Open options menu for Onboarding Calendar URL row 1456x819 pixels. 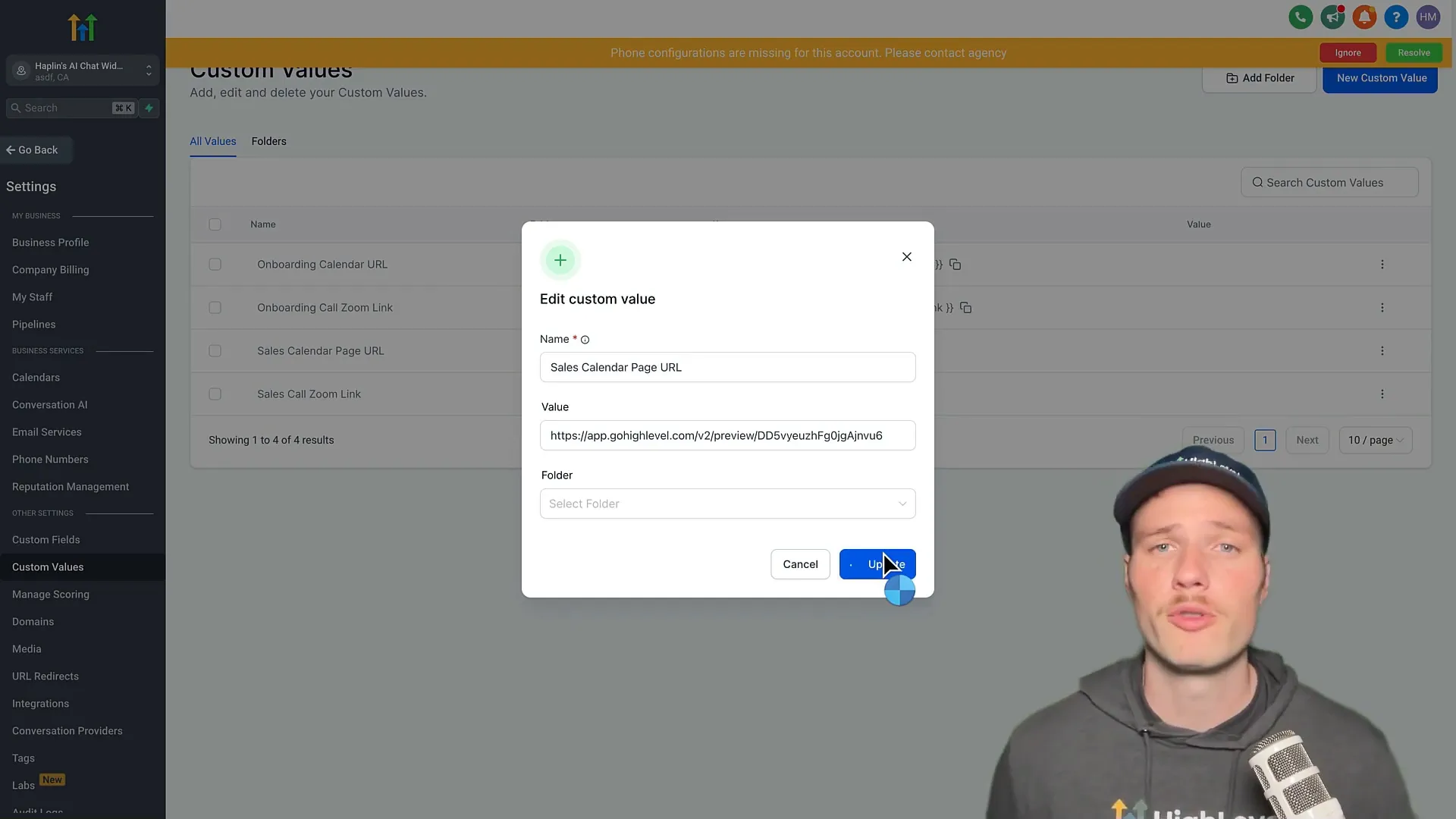[1382, 265]
